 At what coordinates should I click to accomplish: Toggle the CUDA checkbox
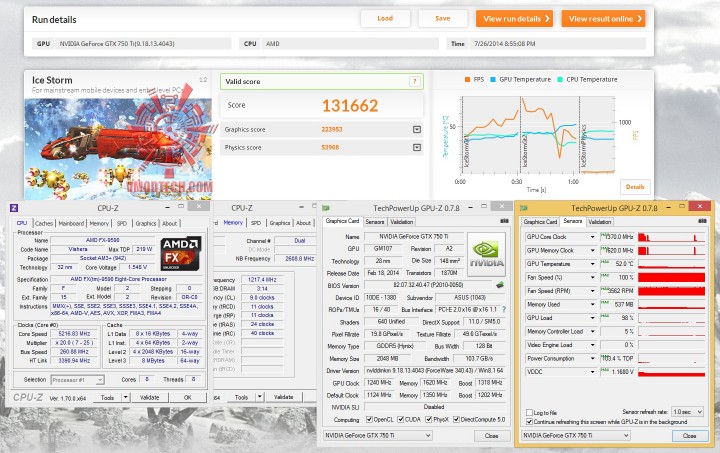coord(400,419)
